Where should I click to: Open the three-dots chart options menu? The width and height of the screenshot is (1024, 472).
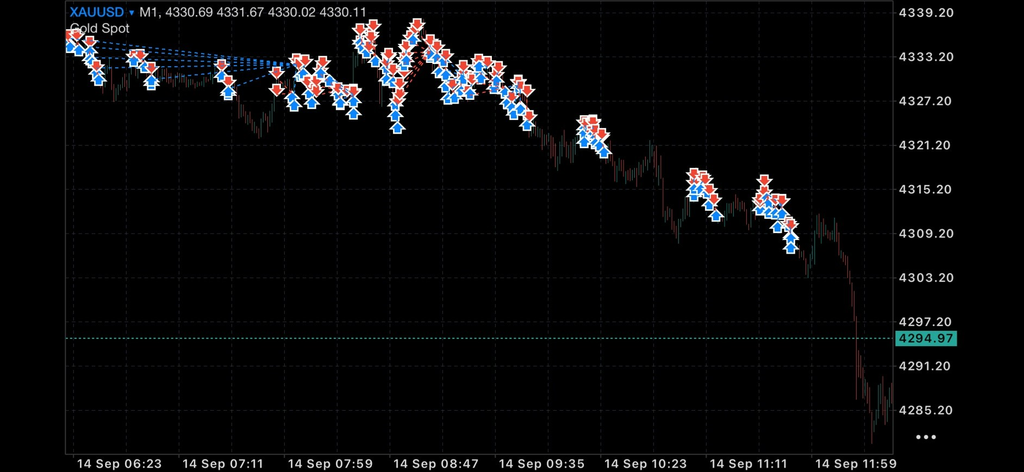pos(926,437)
